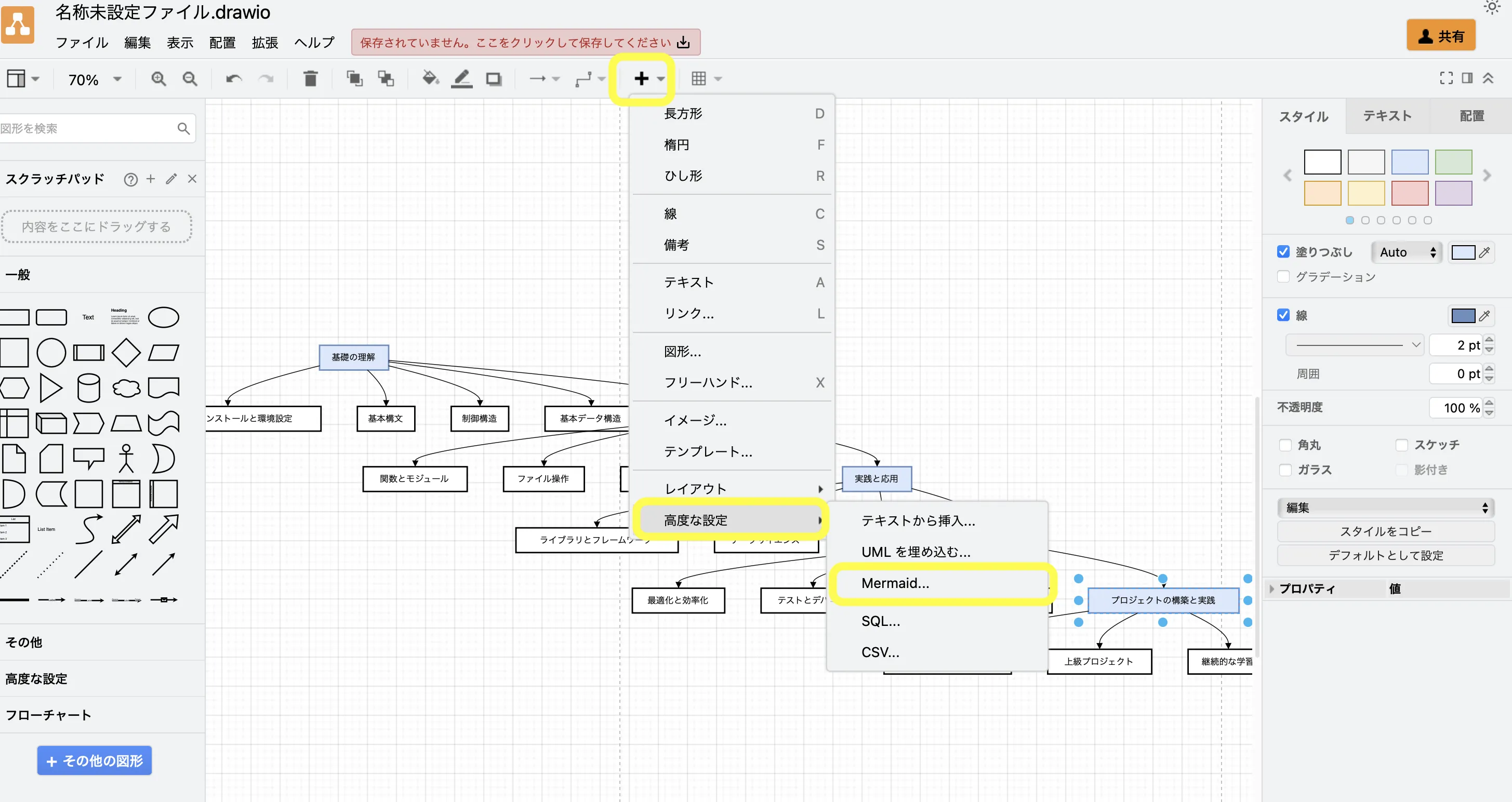This screenshot has width=1512, height=802.
Task: Click その他の図形 button
Action: [x=95, y=760]
